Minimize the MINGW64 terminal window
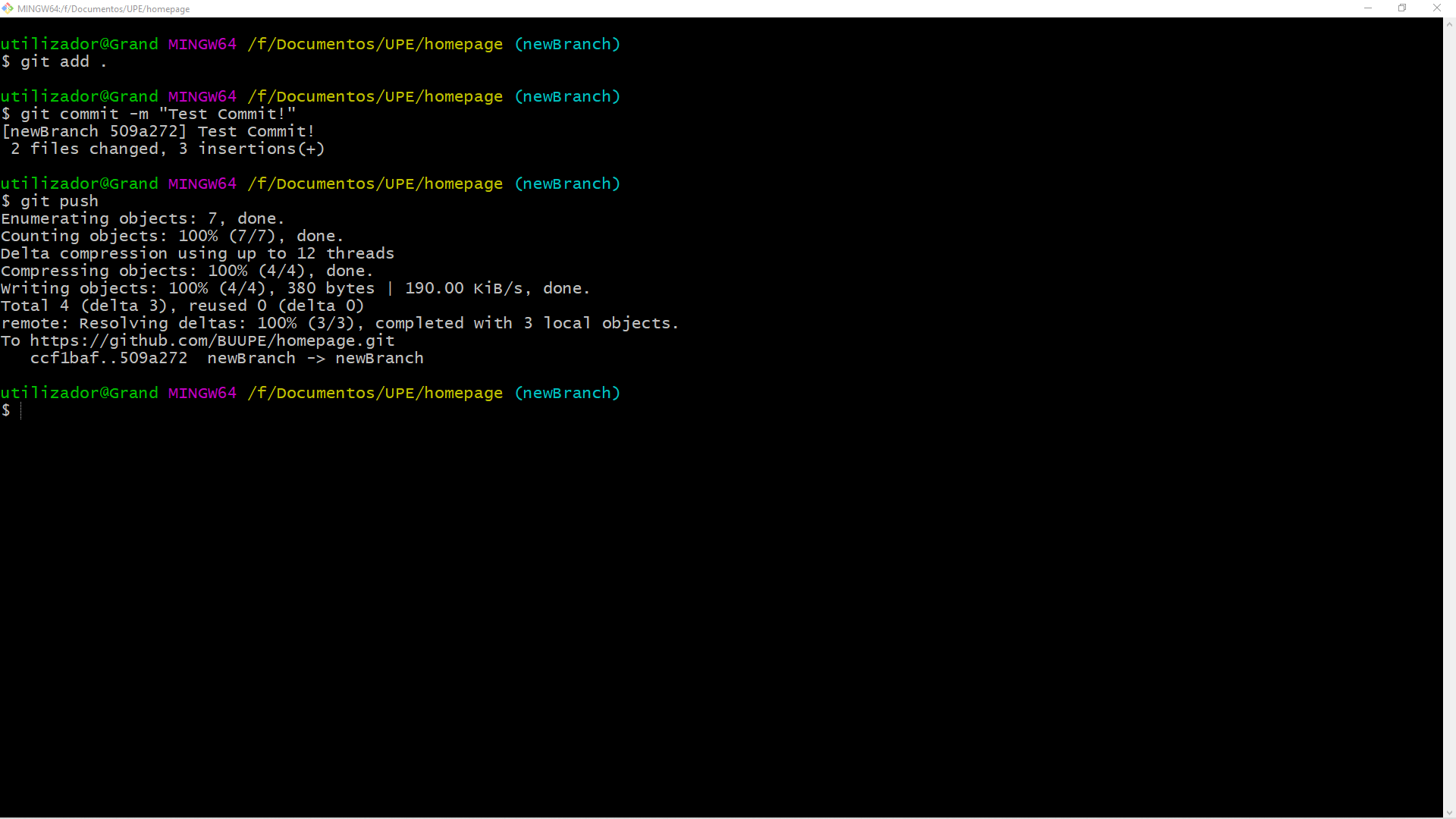Image resolution: width=1456 pixels, height=819 pixels. [1368, 8]
